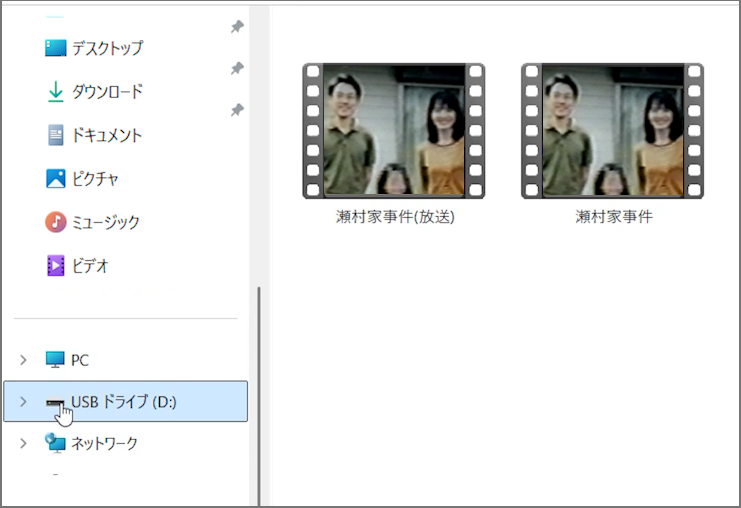Screen dimensions: 741x508
Task: Expand the PC tree node
Action: click(23, 360)
